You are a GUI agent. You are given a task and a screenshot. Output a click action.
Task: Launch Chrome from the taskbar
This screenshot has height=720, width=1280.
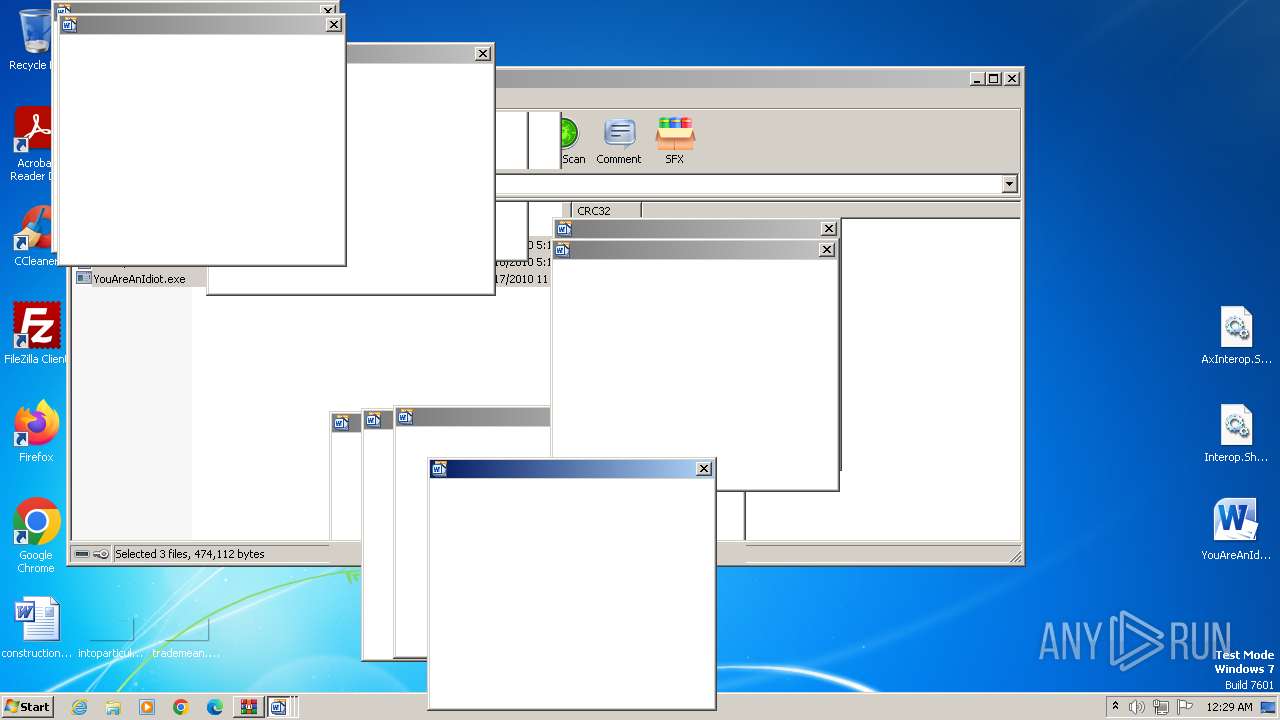pos(181,707)
